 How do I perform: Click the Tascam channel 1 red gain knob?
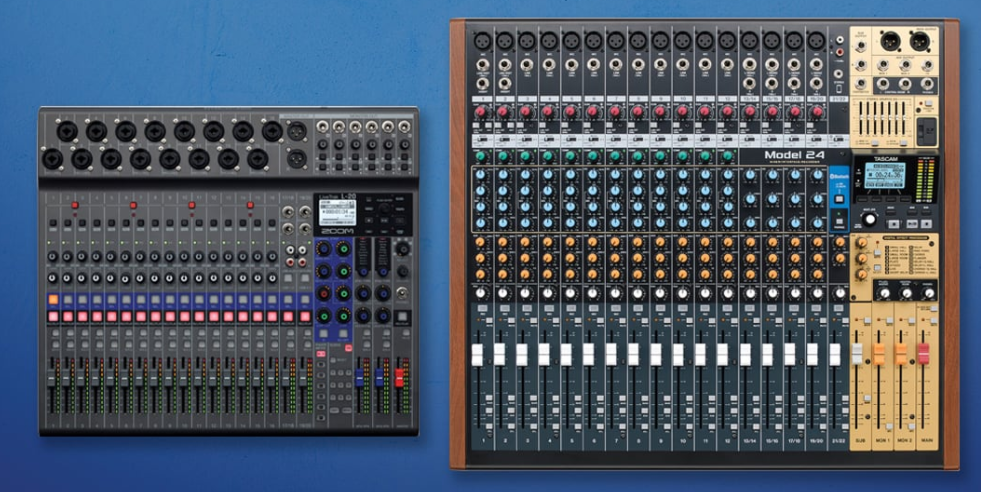click(x=480, y=111)
